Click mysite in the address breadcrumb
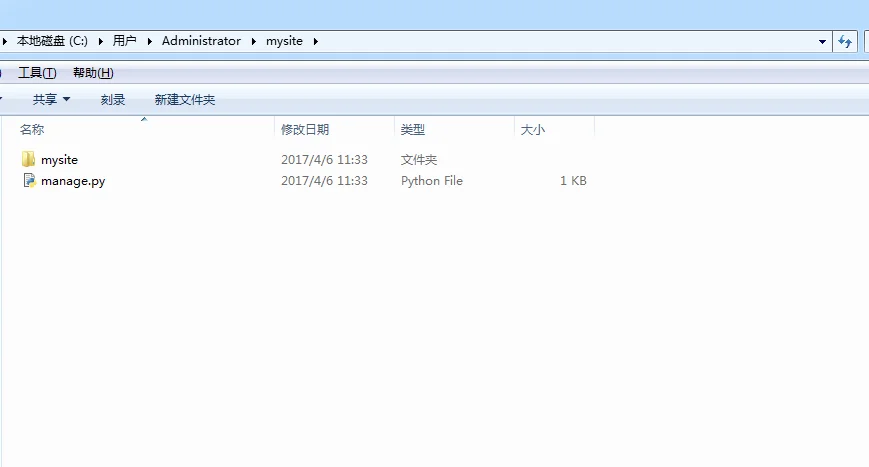 click(284, 41)
